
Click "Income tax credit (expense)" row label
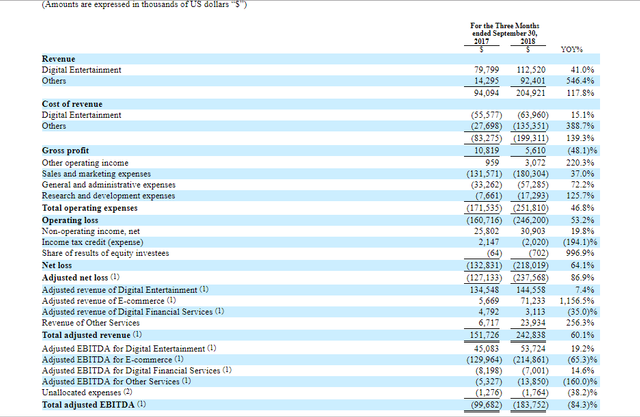[x=100, y=235]
